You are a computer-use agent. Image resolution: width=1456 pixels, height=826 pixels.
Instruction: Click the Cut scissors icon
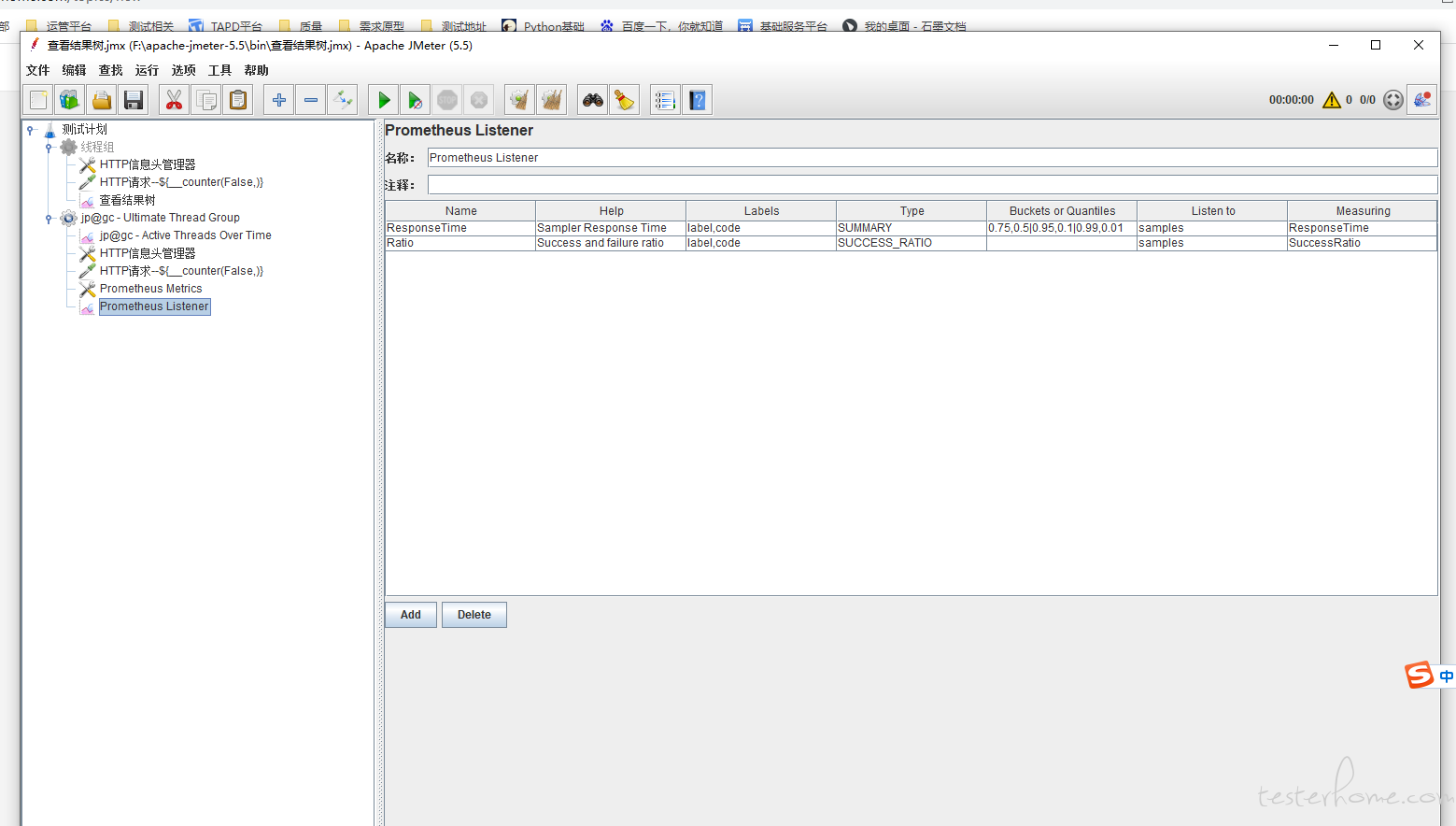tap(175, 100)
